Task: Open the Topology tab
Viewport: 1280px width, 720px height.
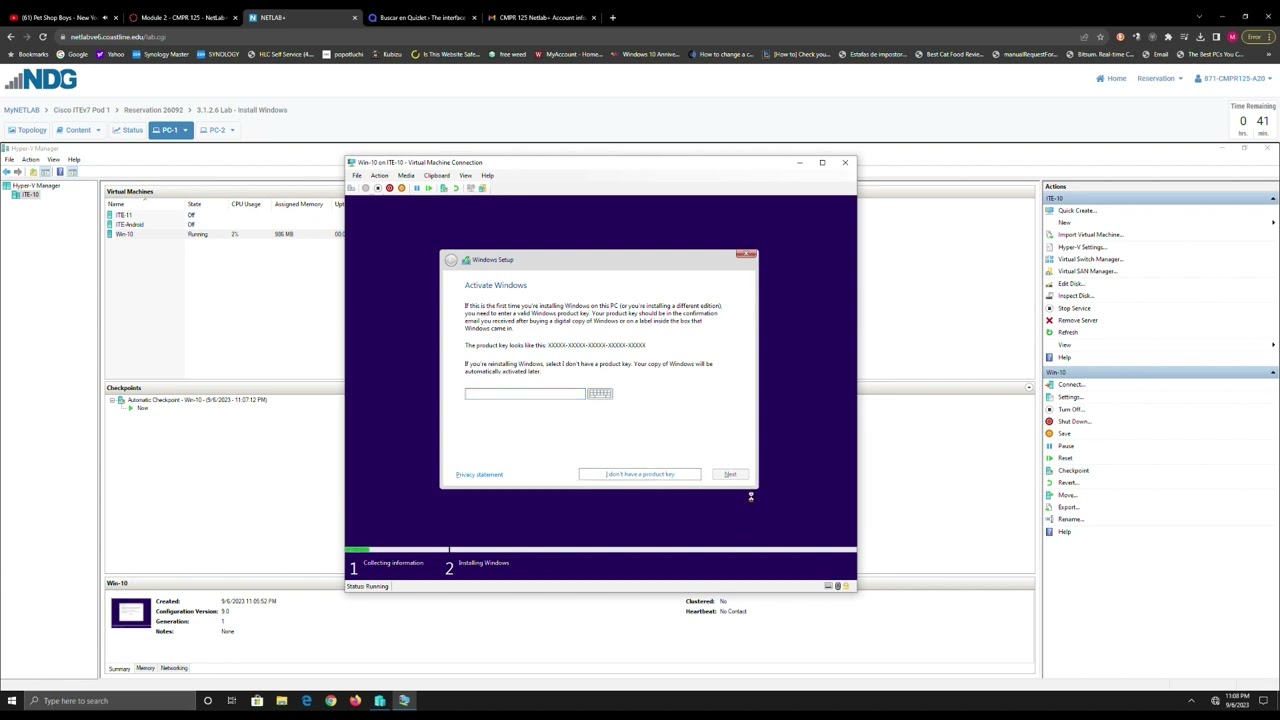Action: pyautogui.click(x=27, y=130)
